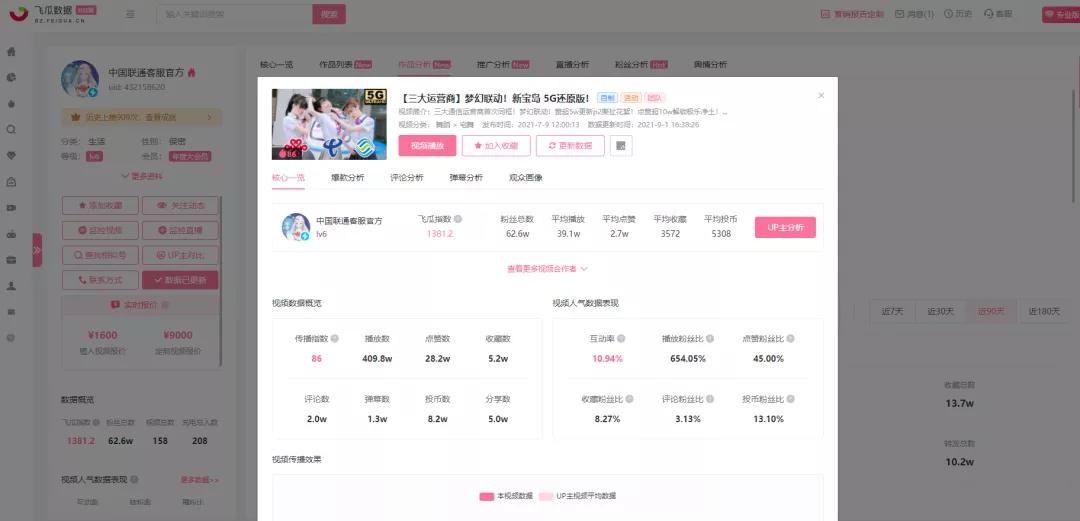Image resolution: width=1080 pixels, height=521 pixels.
Task: Switch to 弹幕分析 tab
Action: pos(466,178)
